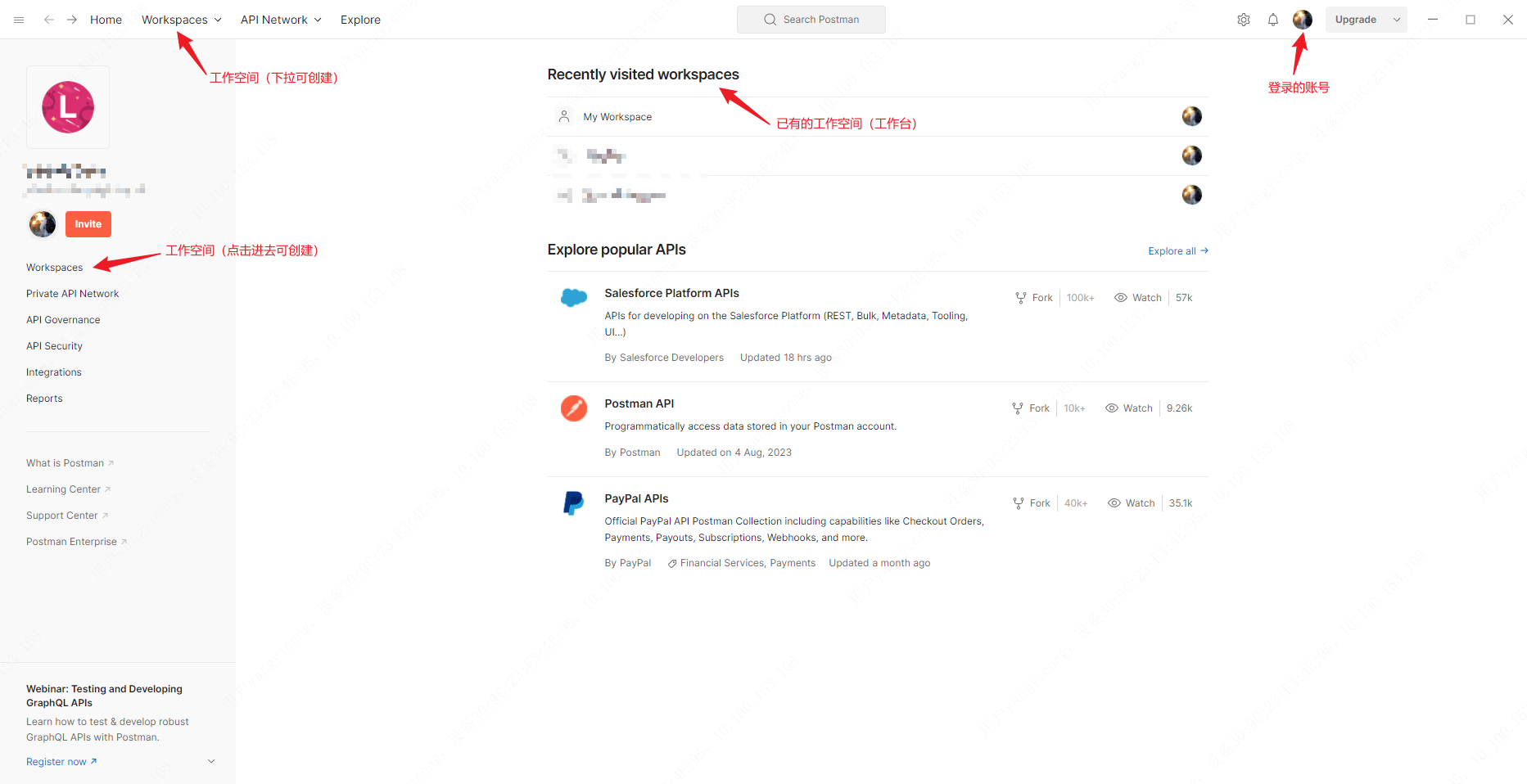Click the Postman API logo icon
1527x784 pixels.
[x=574, y=408]
